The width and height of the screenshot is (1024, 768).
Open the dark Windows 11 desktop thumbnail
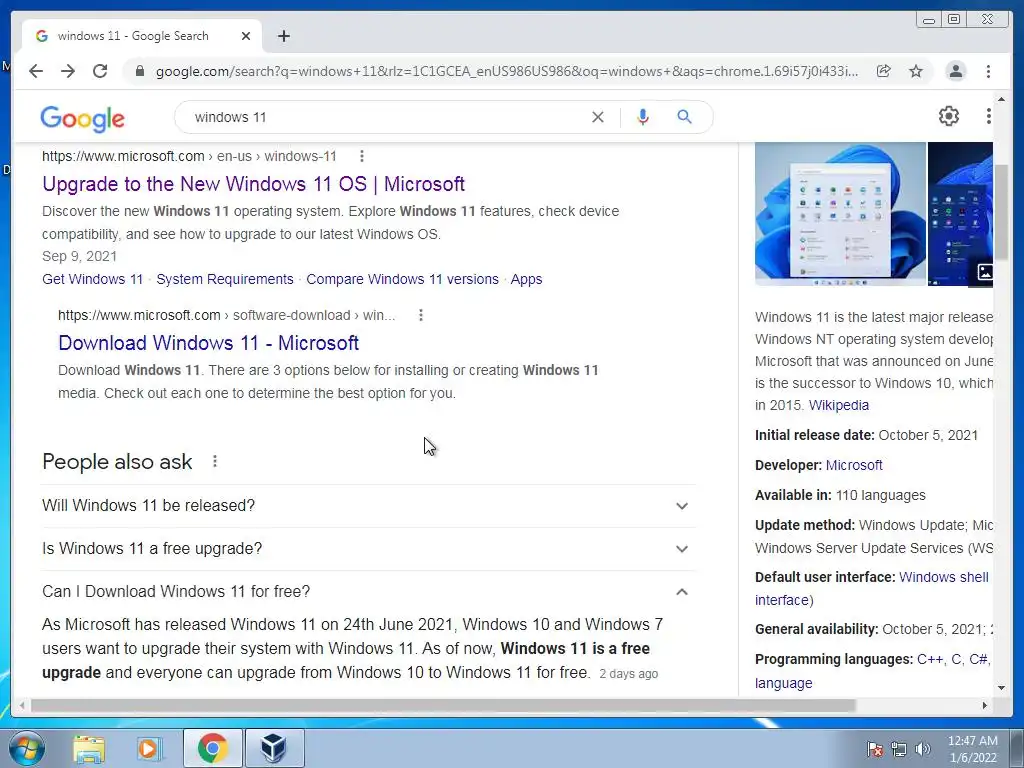point(960,214)
